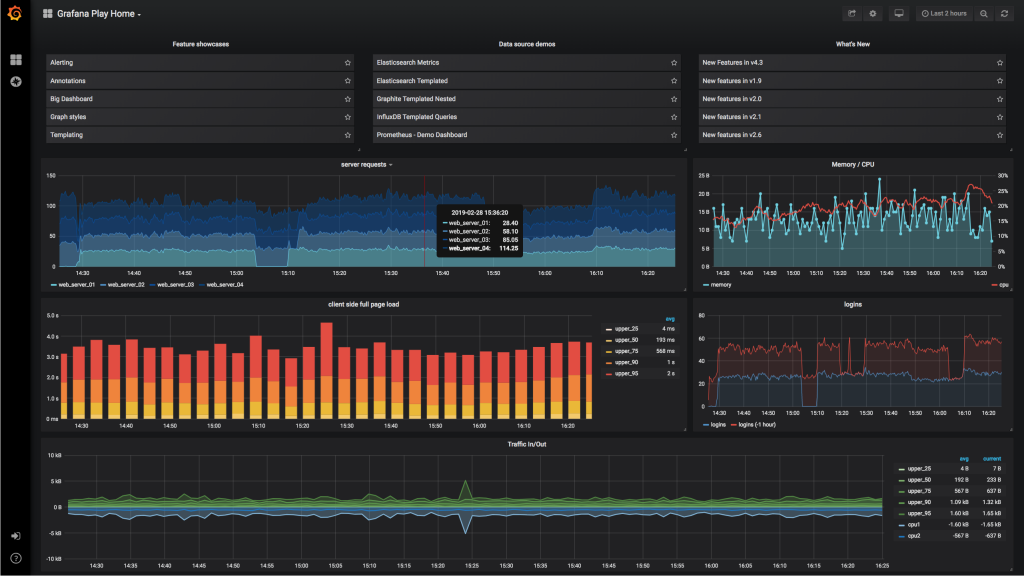Expand the server requests panel title menu
This screenshot has width=1024, height=576.
point(366,164)
